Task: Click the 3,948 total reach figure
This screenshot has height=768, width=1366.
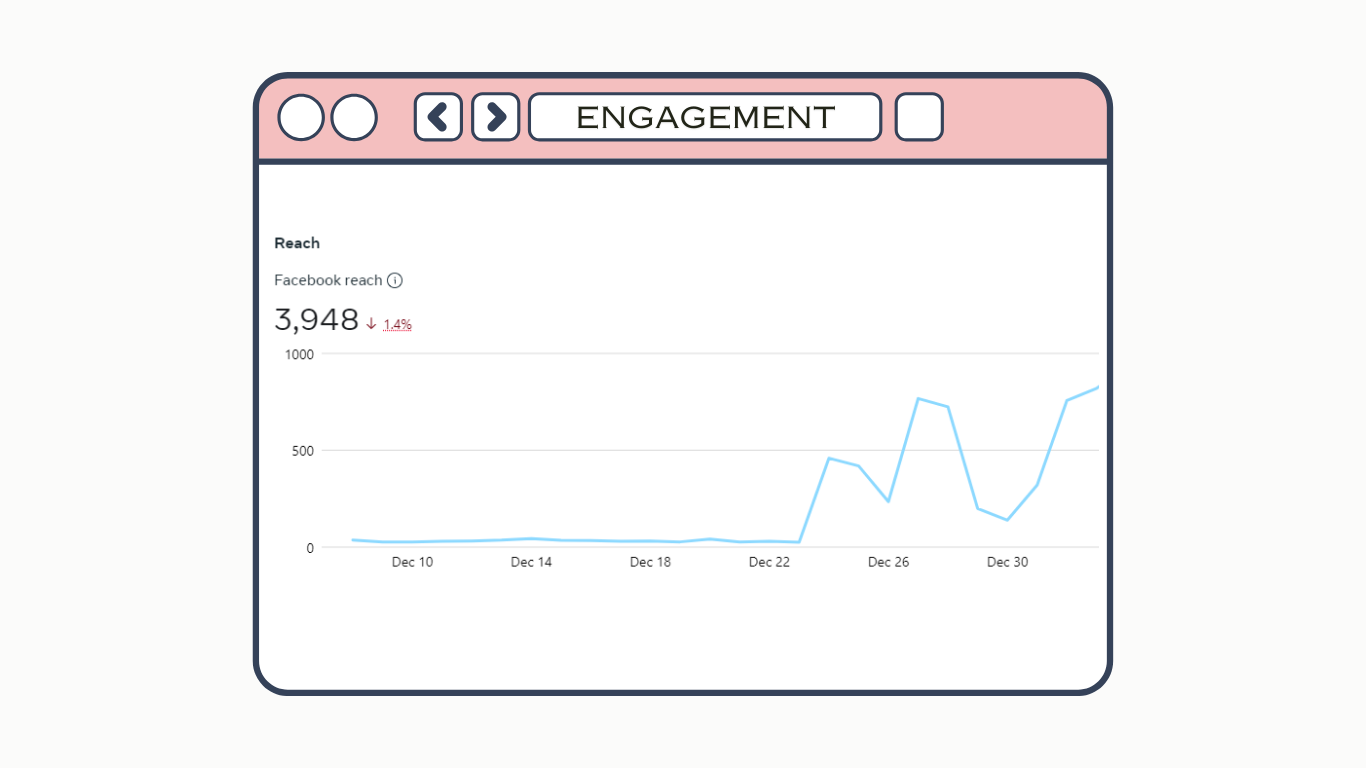Action: 316,320
